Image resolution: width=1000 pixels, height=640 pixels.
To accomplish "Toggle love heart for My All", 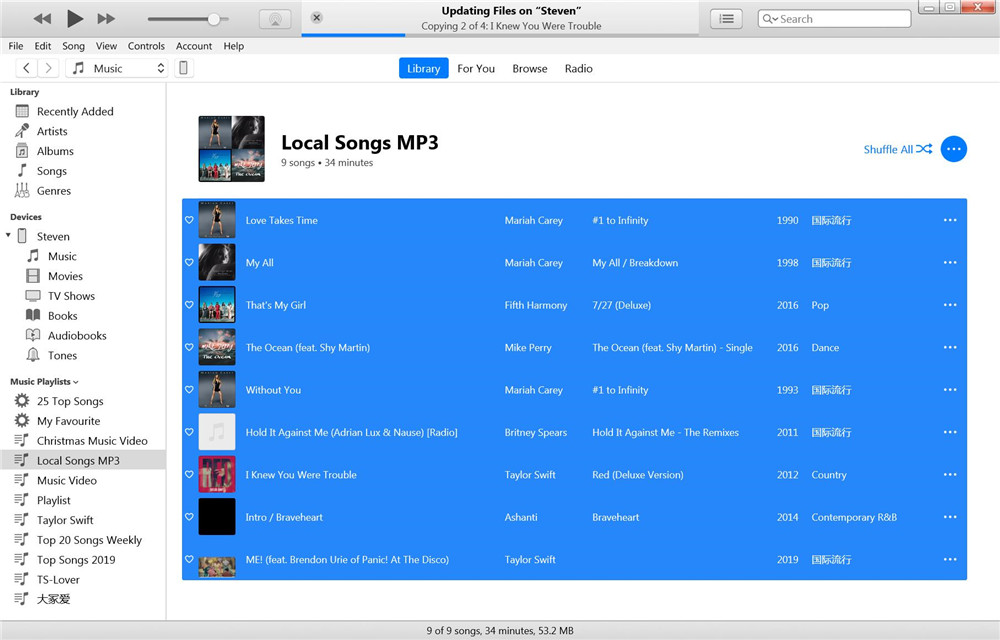I will click(x=189, y=262).
